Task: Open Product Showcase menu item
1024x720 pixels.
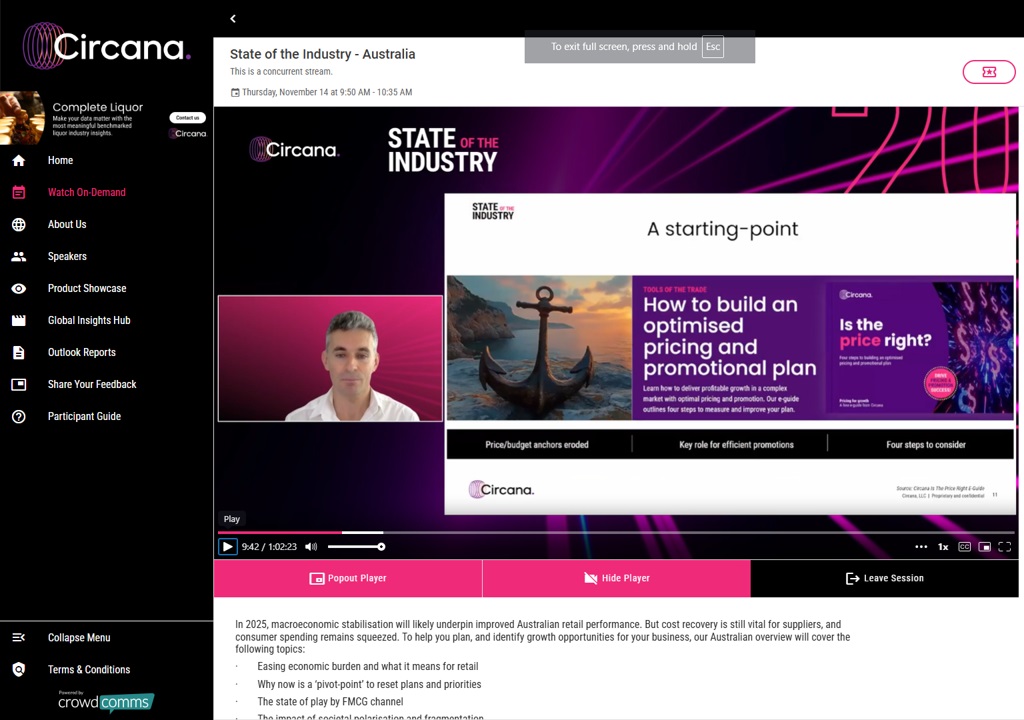Action: click(x=87, y=288)
